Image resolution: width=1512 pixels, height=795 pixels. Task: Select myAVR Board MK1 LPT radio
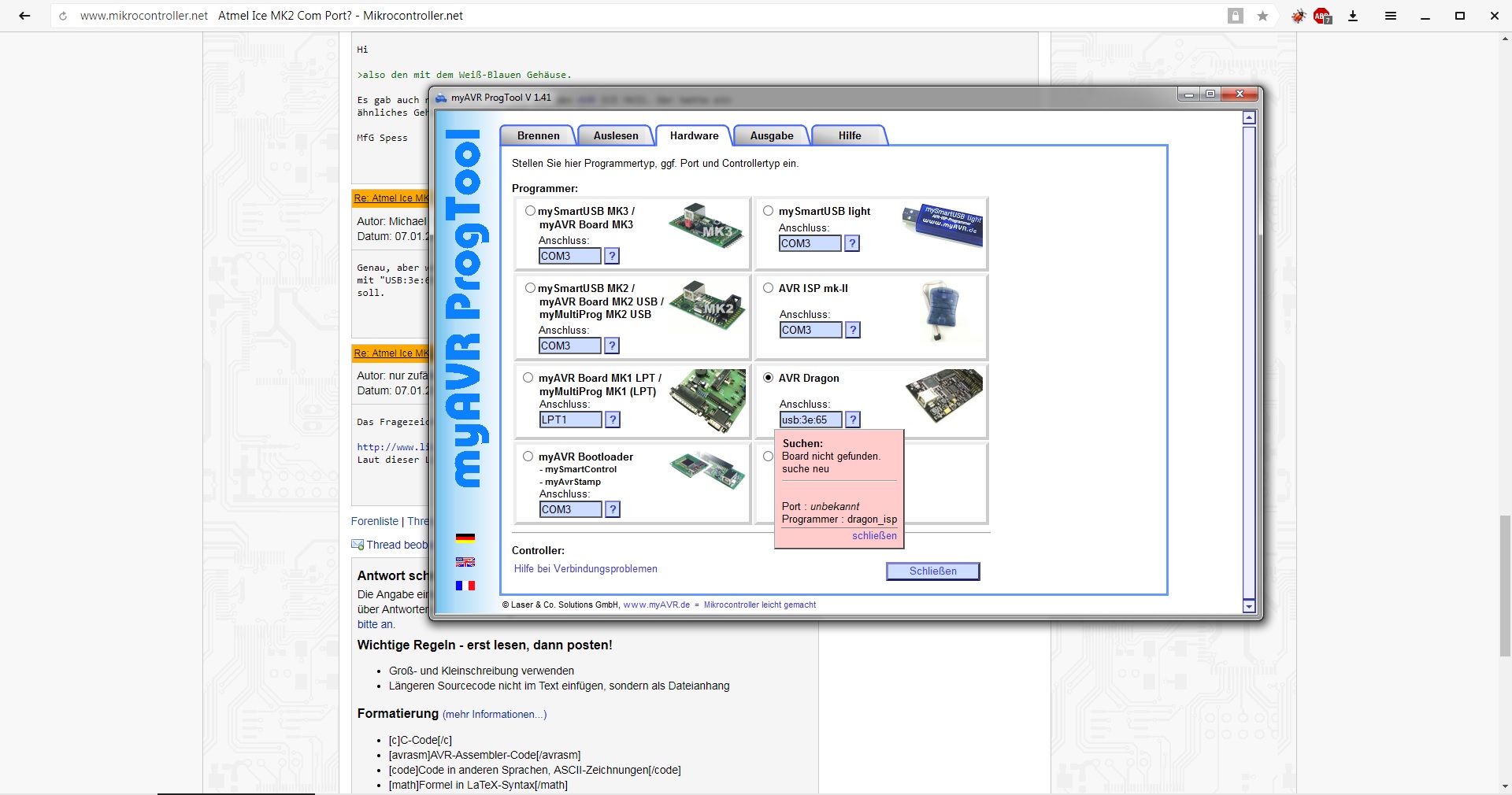tap(528, 378)
